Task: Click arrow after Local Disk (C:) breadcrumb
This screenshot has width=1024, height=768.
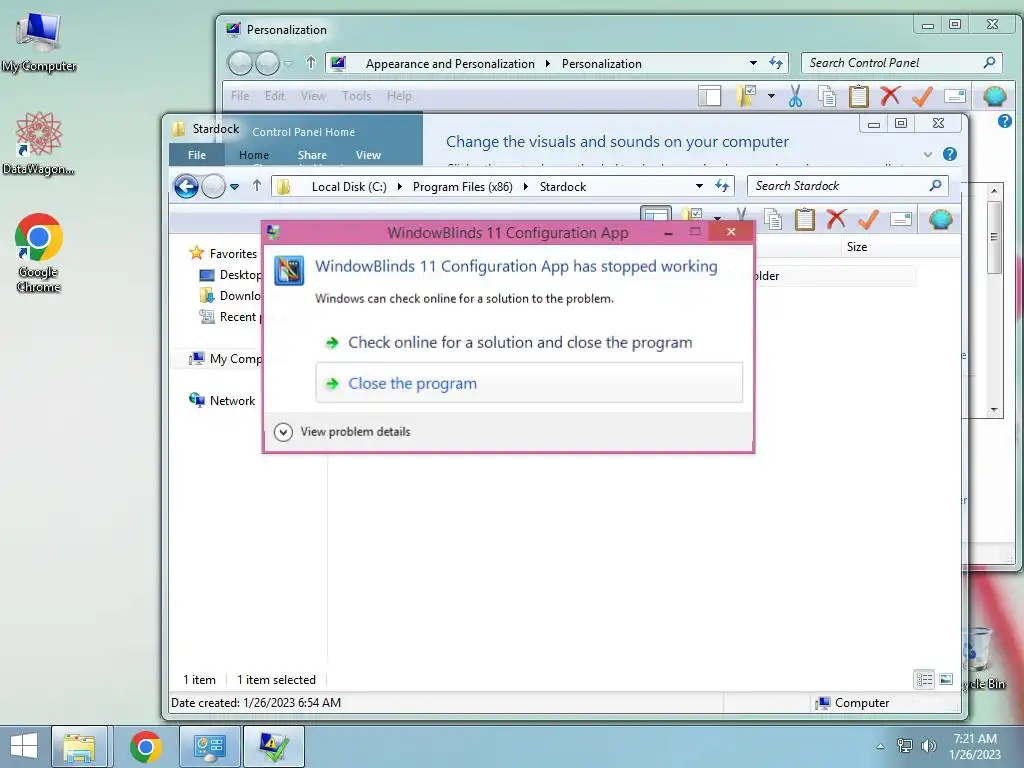Action: tap(400, 187)
